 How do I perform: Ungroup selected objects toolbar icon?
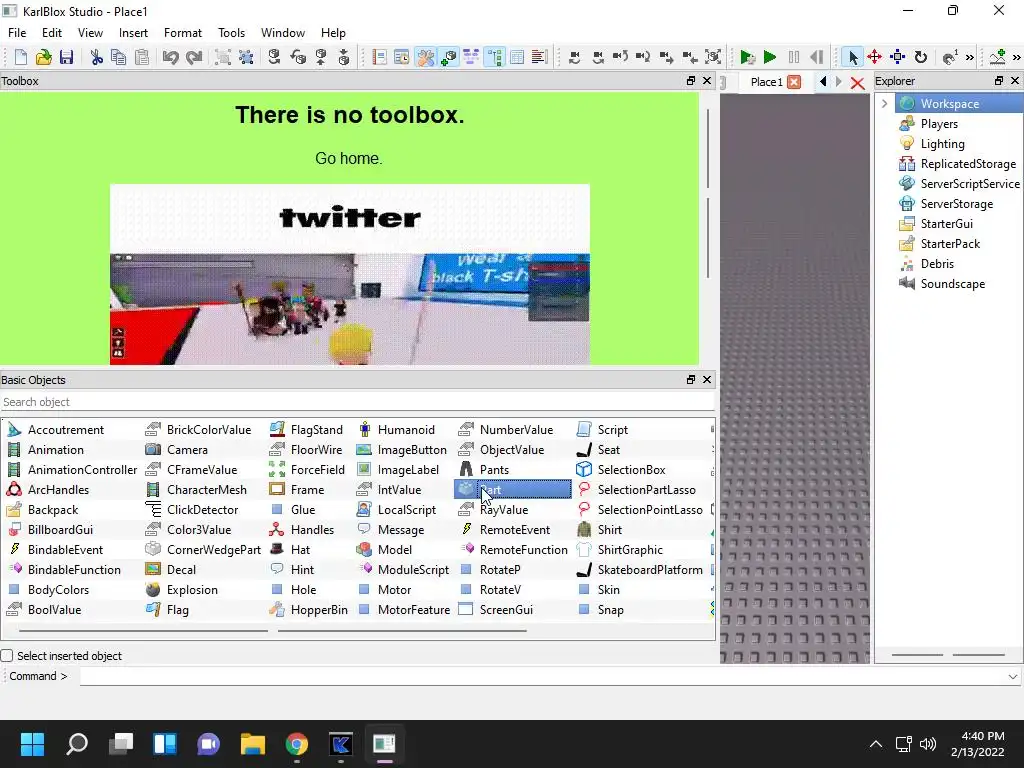coord(246,57)
